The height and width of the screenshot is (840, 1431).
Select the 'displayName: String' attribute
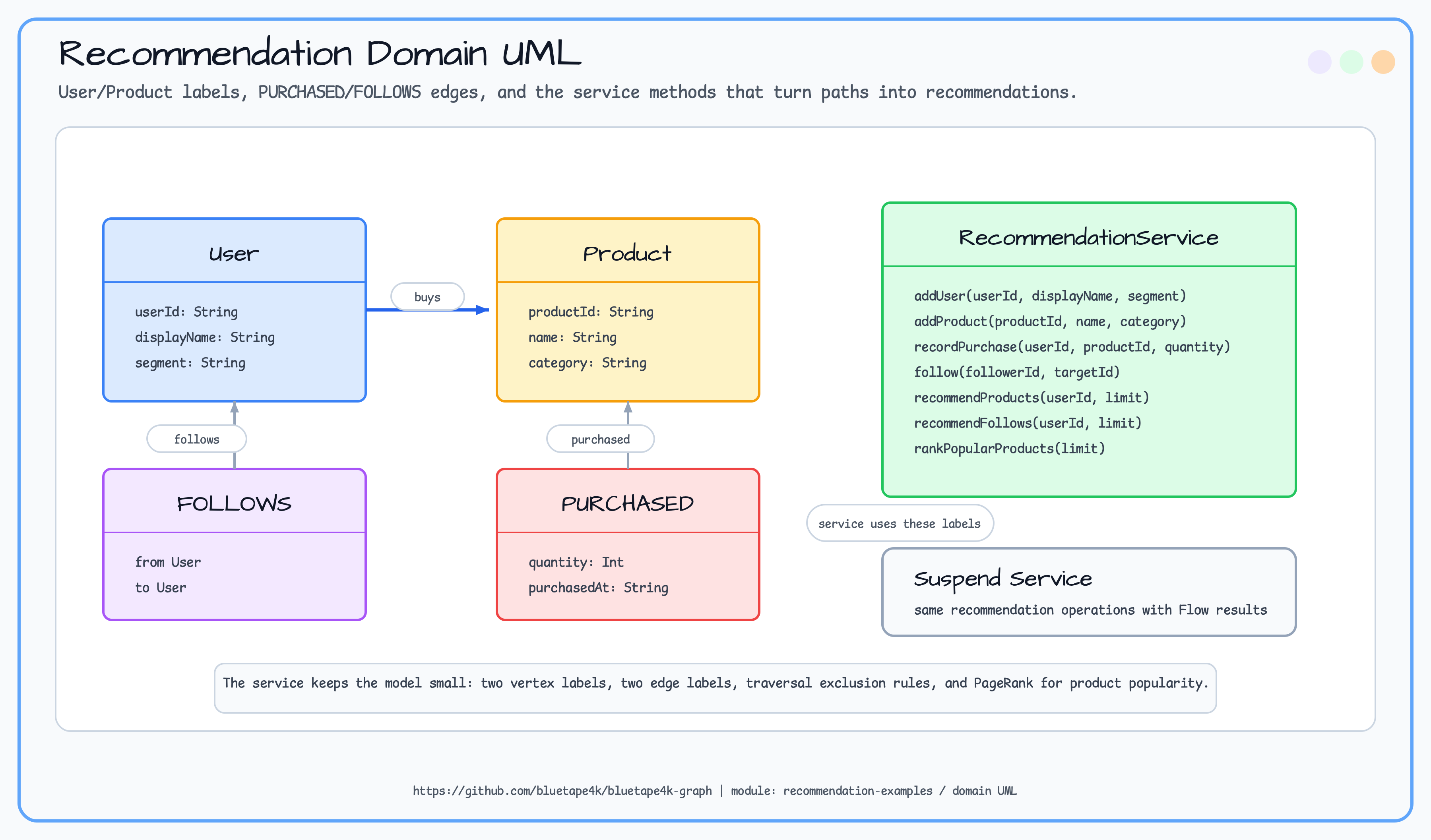(x=204, y=338)
